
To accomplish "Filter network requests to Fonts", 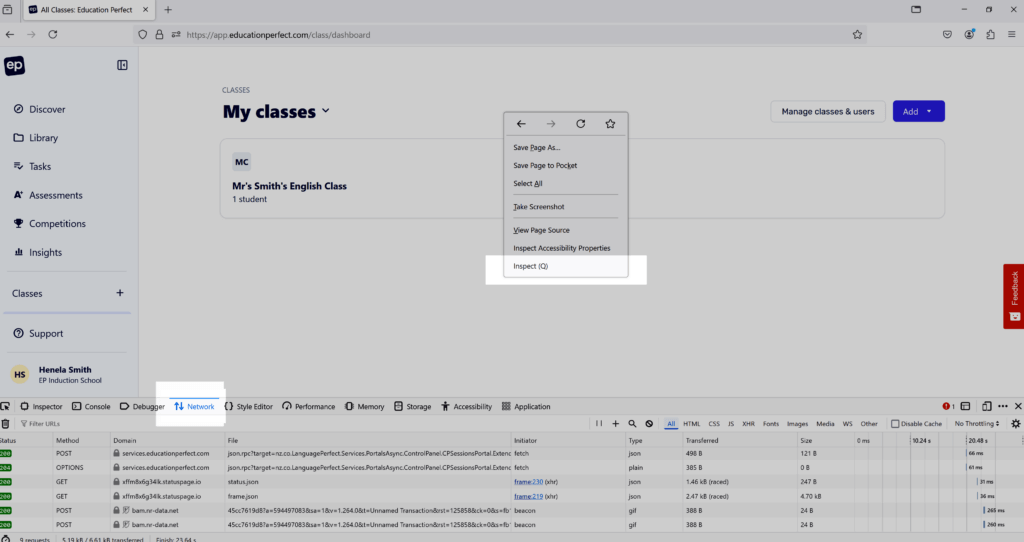I will click(x=771, y=424).
